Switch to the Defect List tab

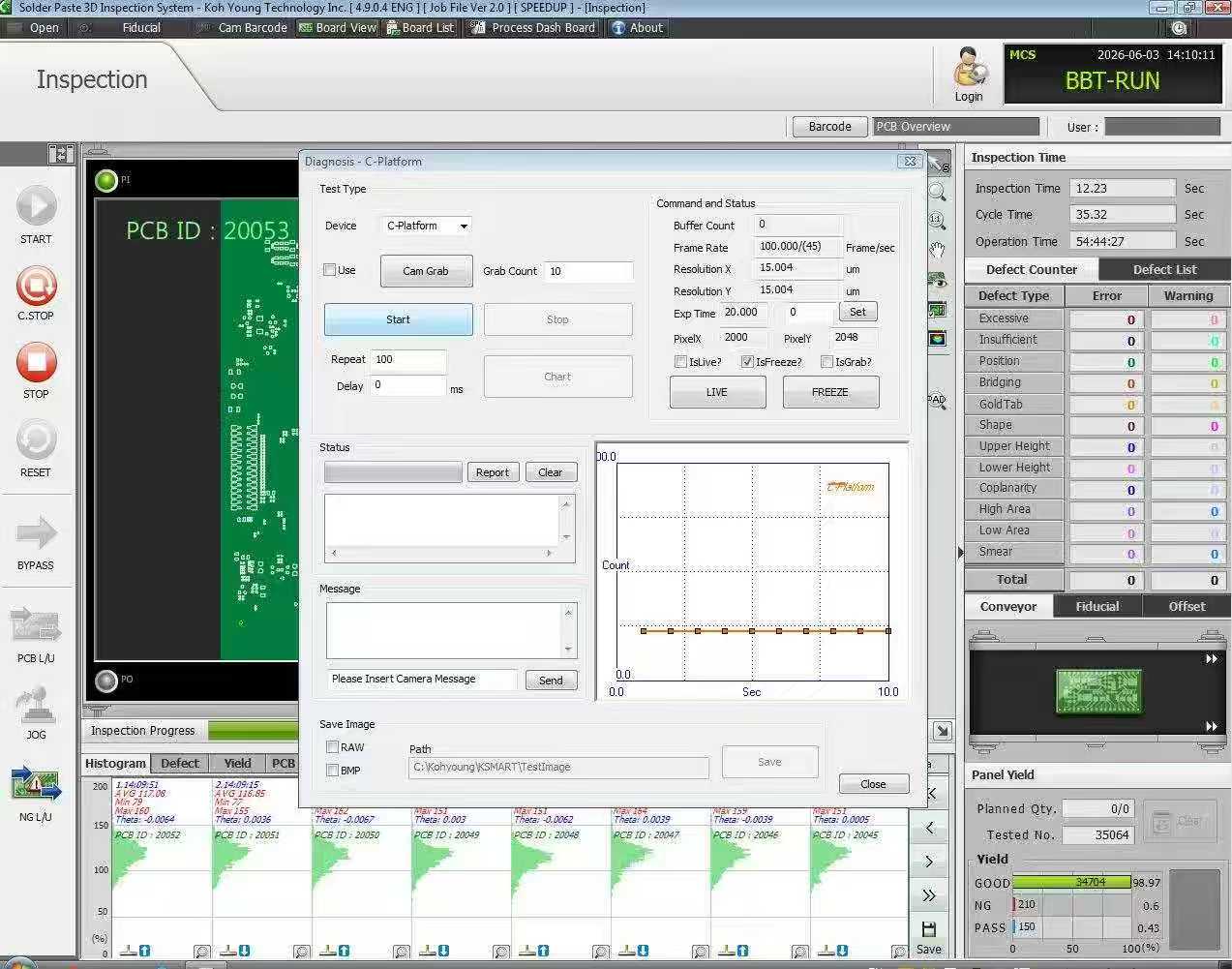click(1164, 270)
